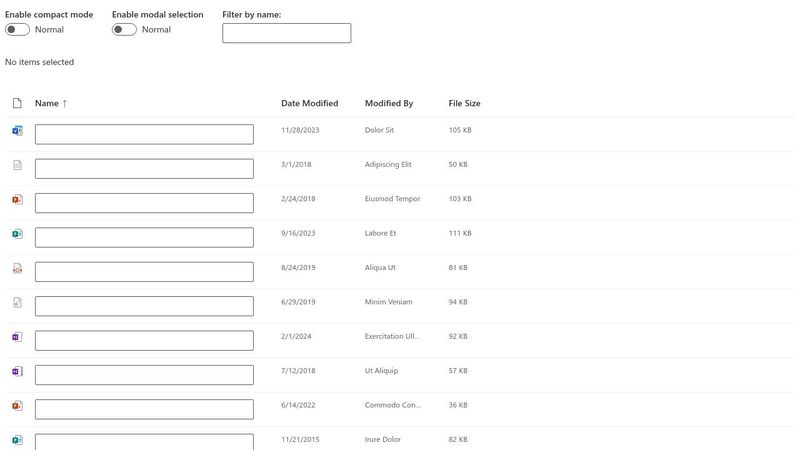800x450 pixels.
Task: Click the File Type column header icon
Action: click(x=17, y=103)
